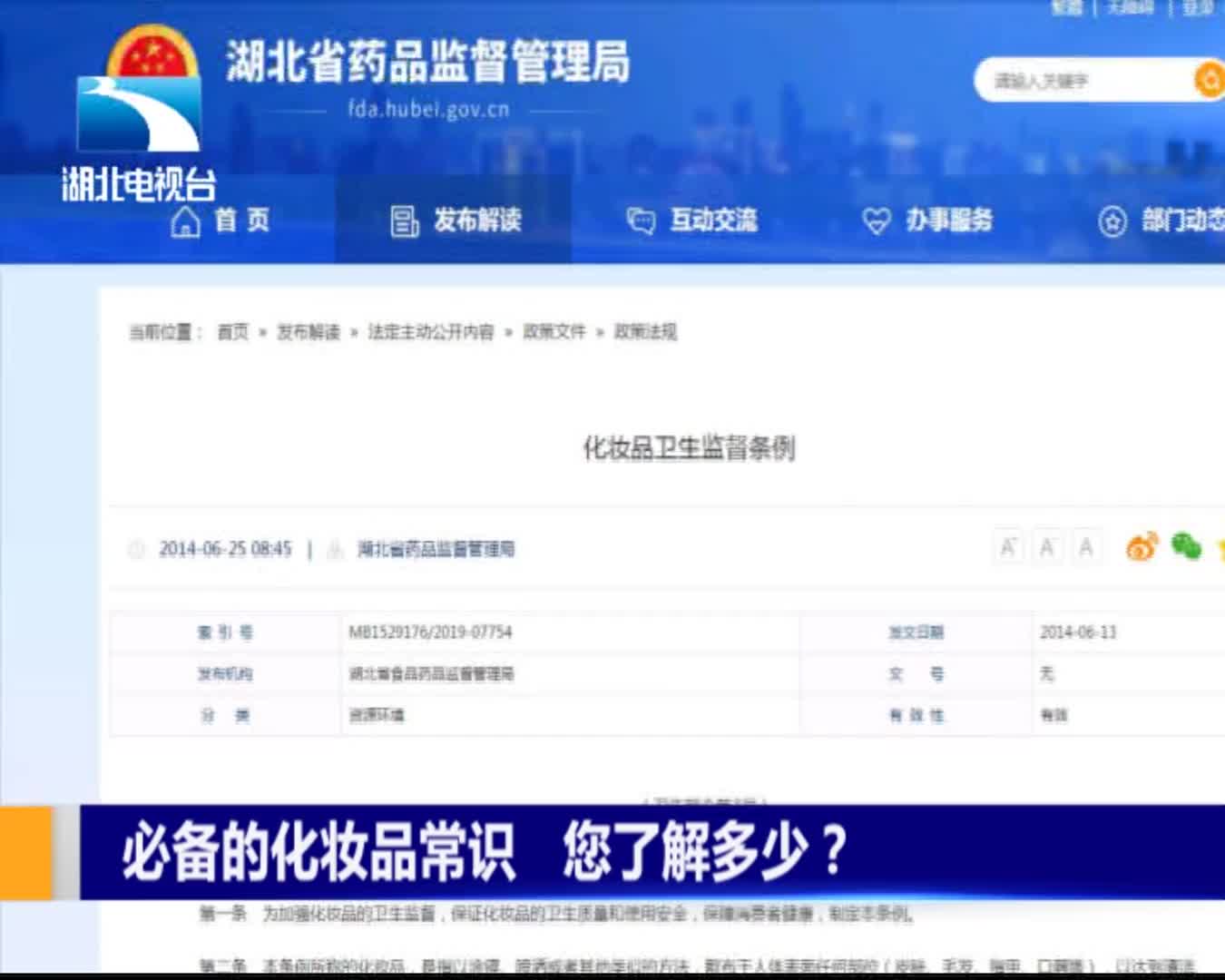Click the home icon beside 首页
The height and width of the screenshot is (980, 1225).
[185, 220]
